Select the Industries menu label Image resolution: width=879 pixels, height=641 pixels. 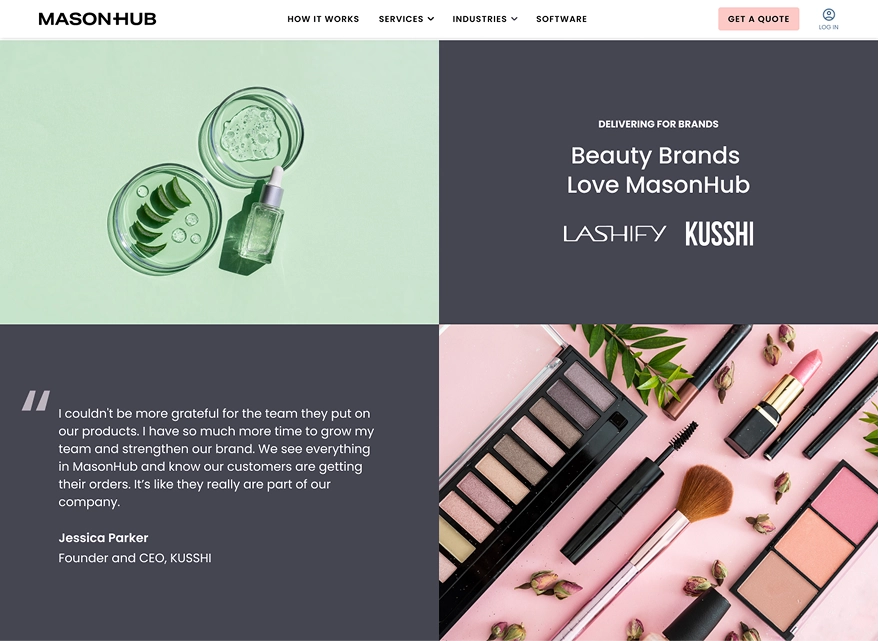[479, 19]
